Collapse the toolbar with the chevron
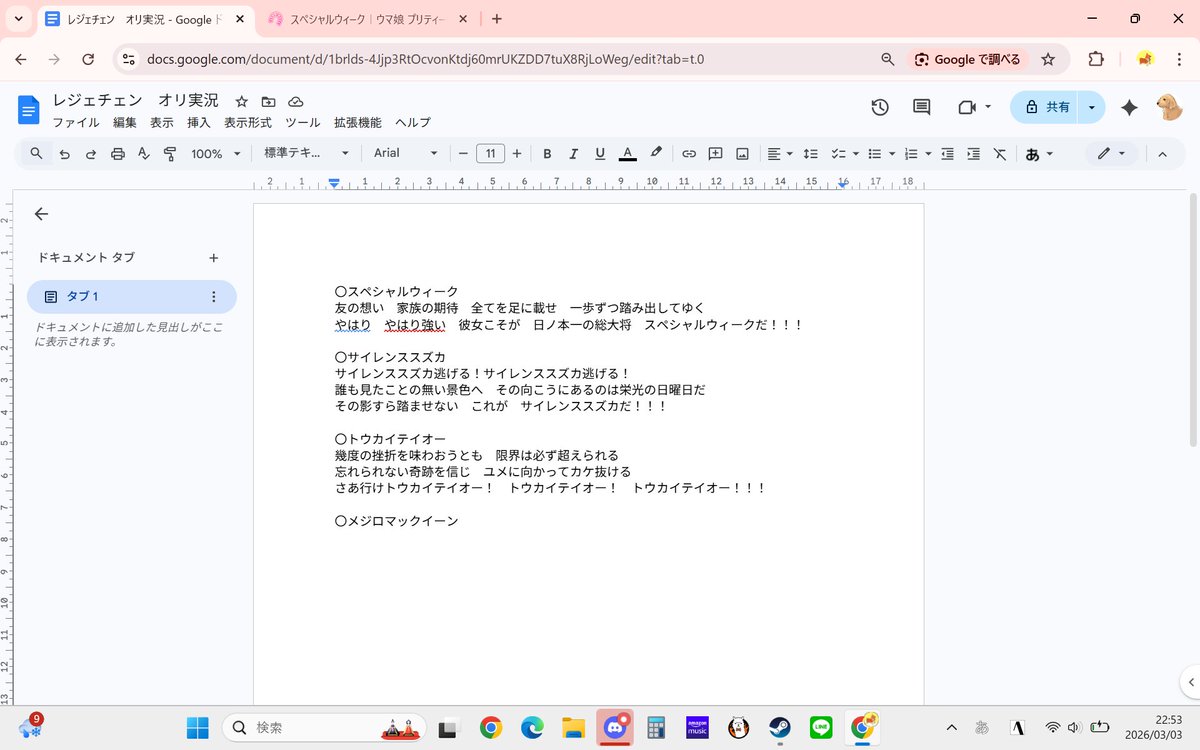The height and width of the screenshot is (750, 1200). click(x=1162, y=154)
